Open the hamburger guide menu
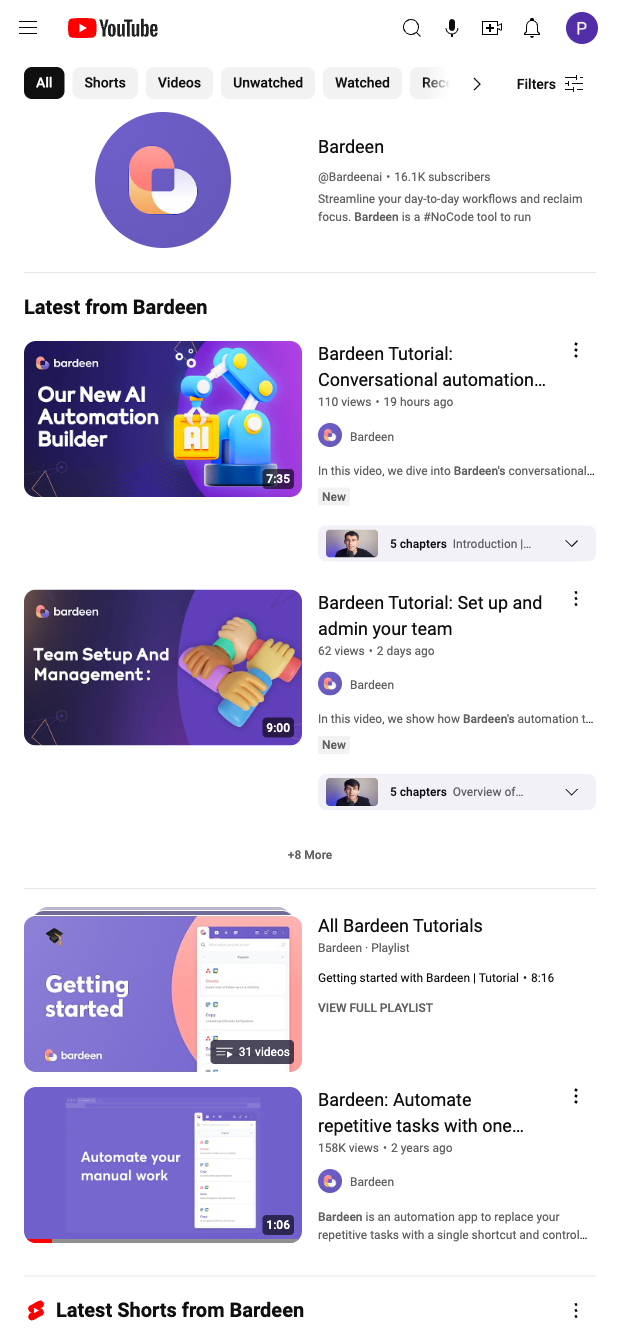Image resolution: width=620 pixels, height=1340 pixels. point(28,28)
